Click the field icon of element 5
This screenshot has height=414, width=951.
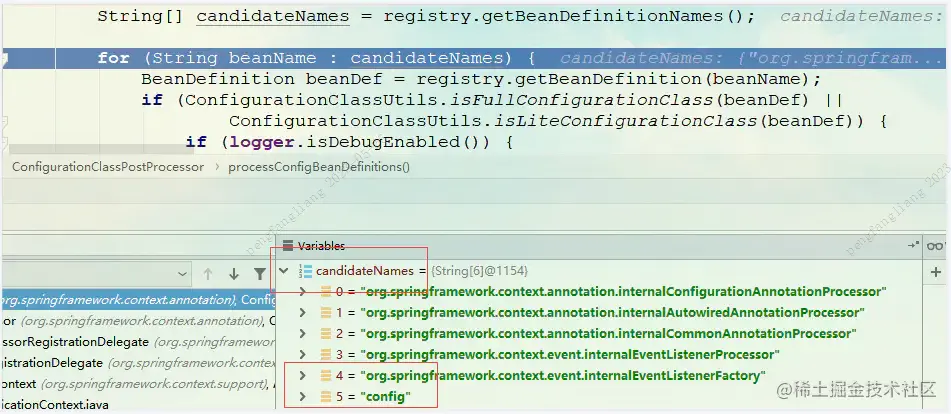click(x=326, y=396)
